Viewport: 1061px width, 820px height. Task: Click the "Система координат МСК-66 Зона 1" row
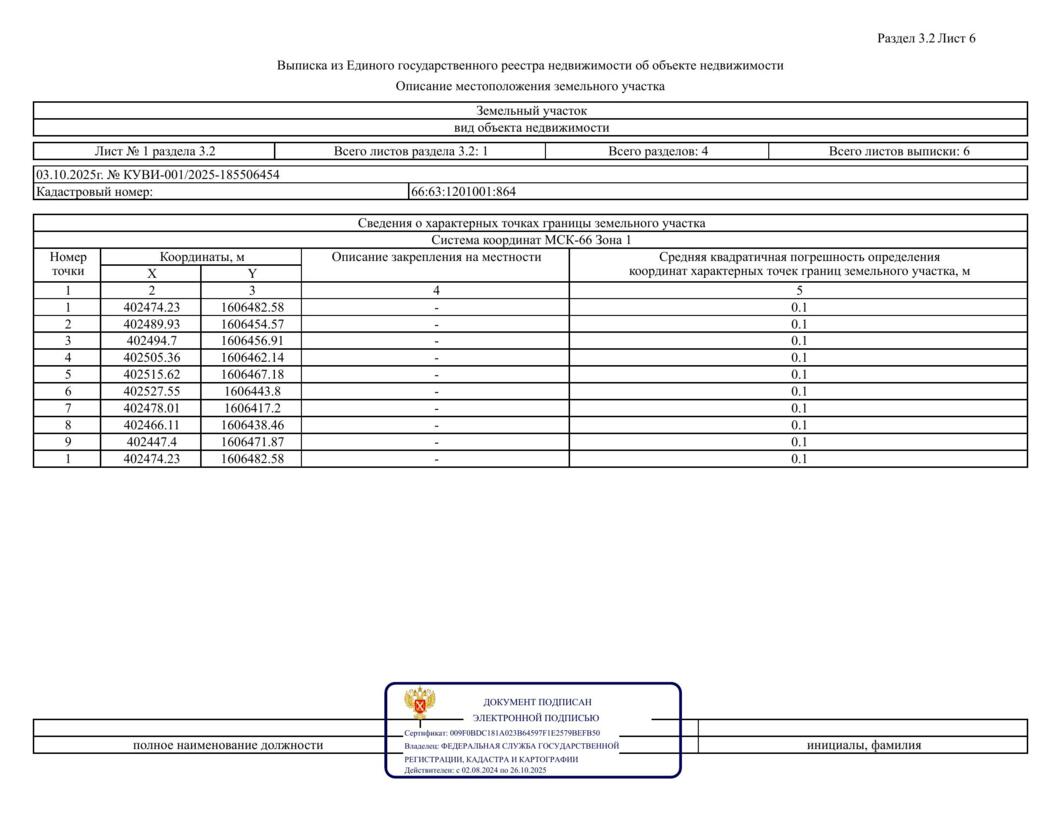tap(530, 240)
